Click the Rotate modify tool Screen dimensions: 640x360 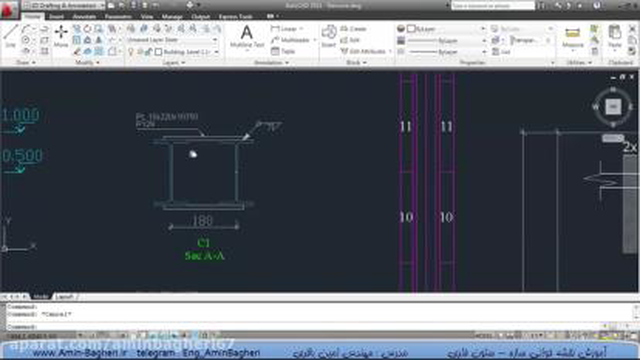click(87, 29)
